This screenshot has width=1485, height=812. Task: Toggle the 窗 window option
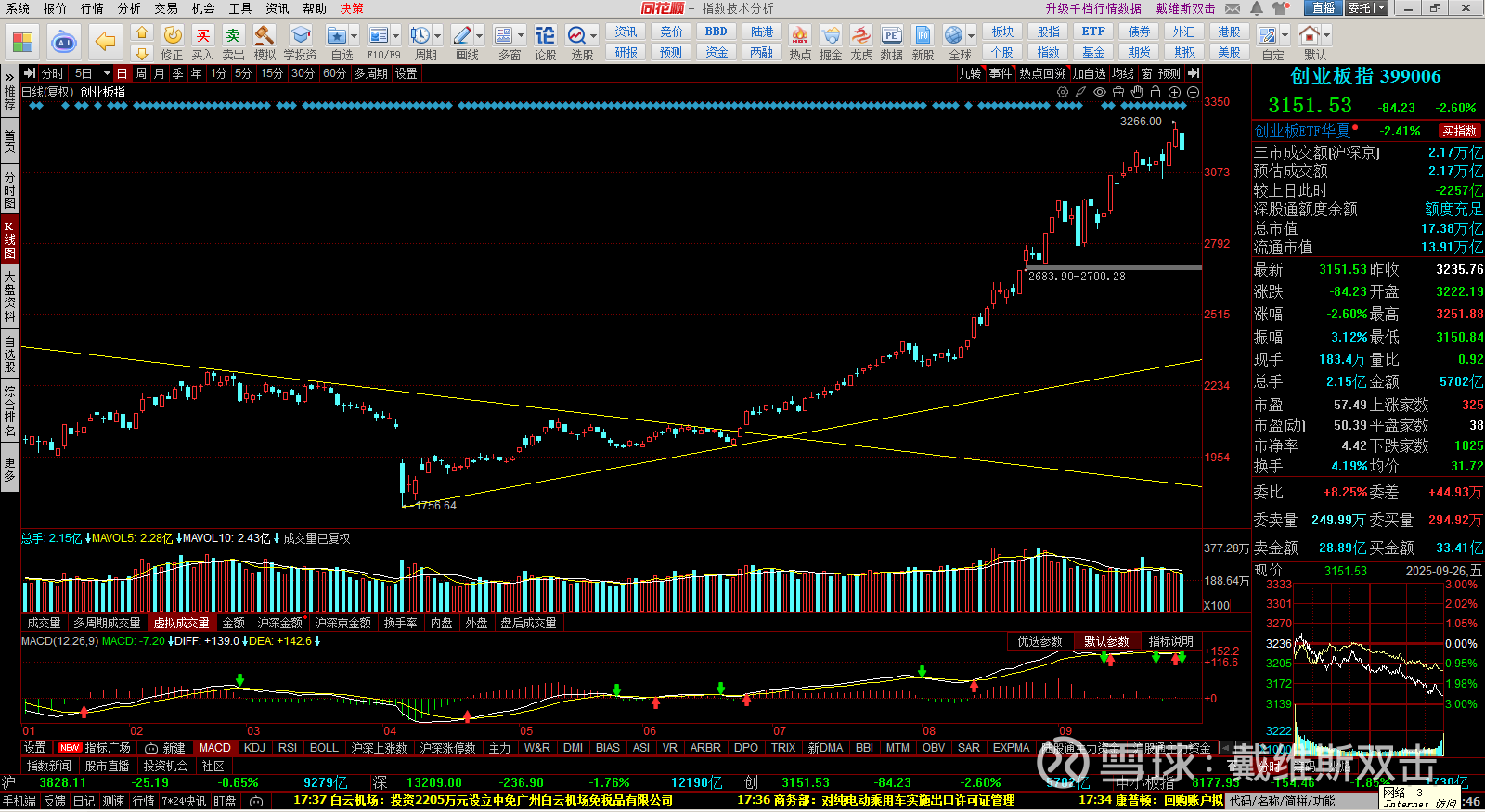tap(1147, 73)
